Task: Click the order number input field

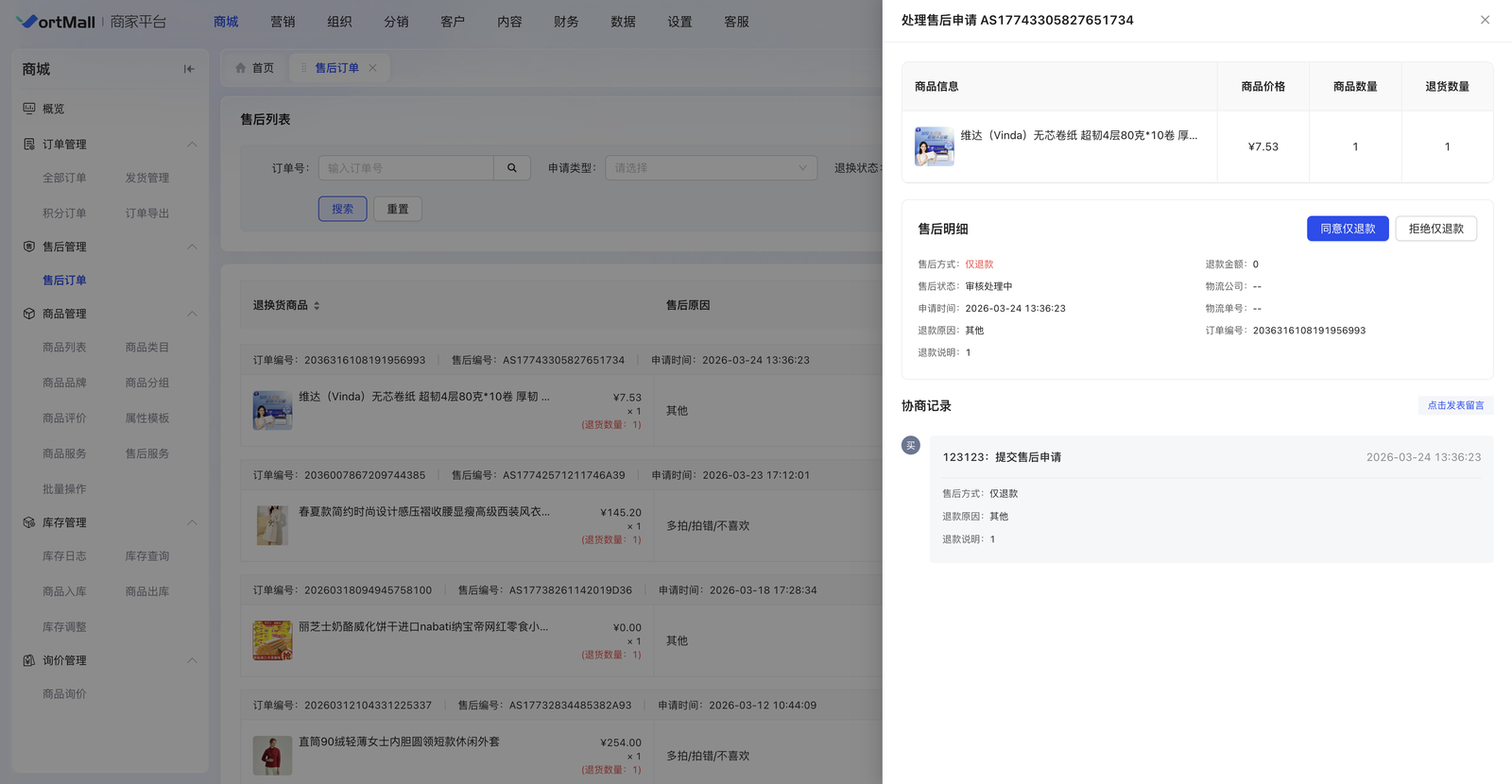Action: 406,168
